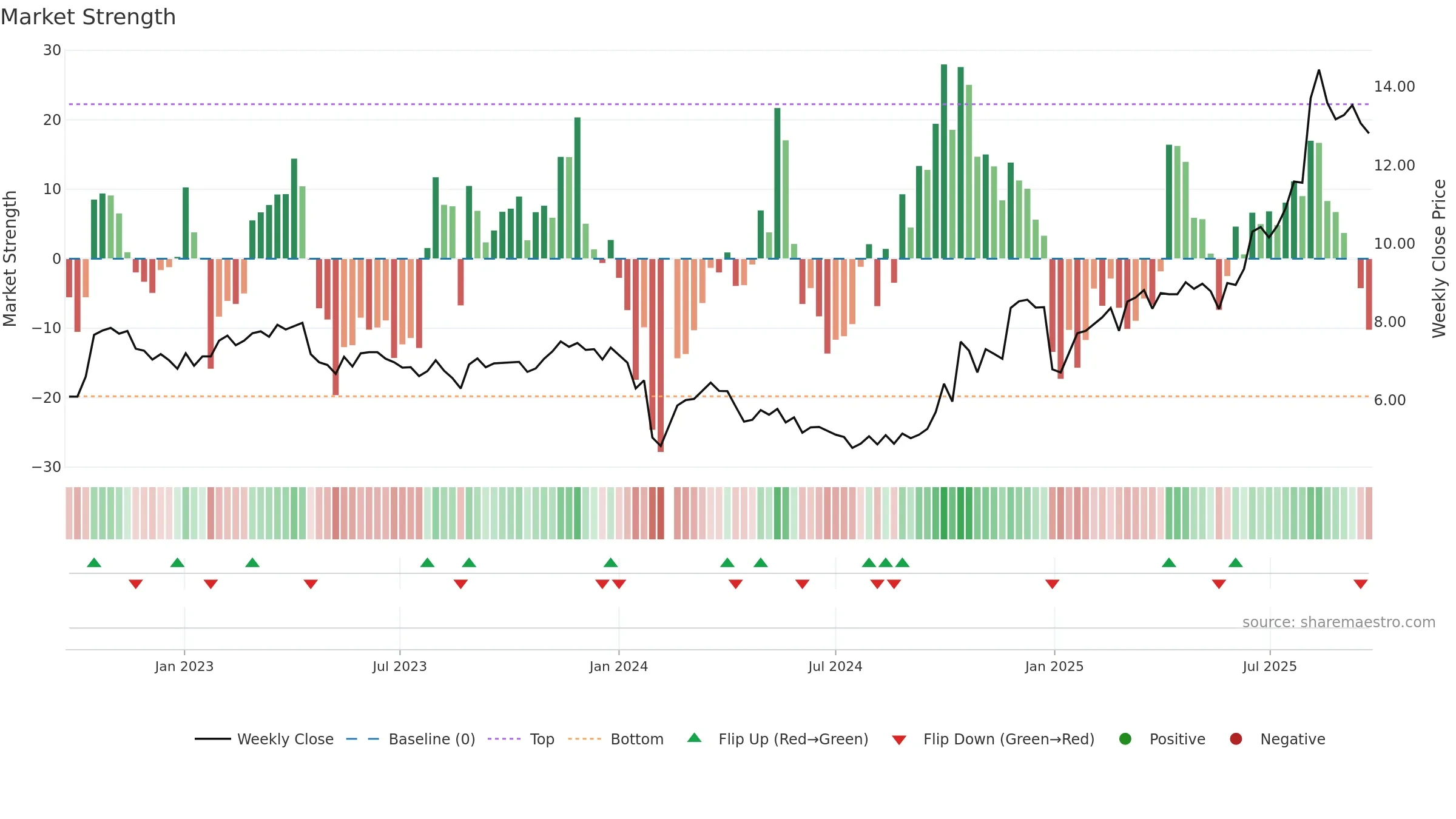Click the Bottom legend label

(x=637, y=739)
